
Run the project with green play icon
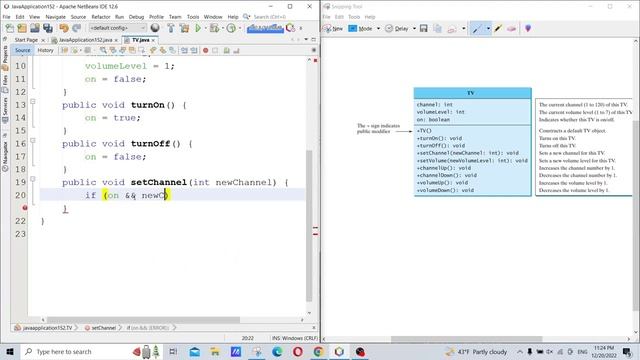[198, 28]
